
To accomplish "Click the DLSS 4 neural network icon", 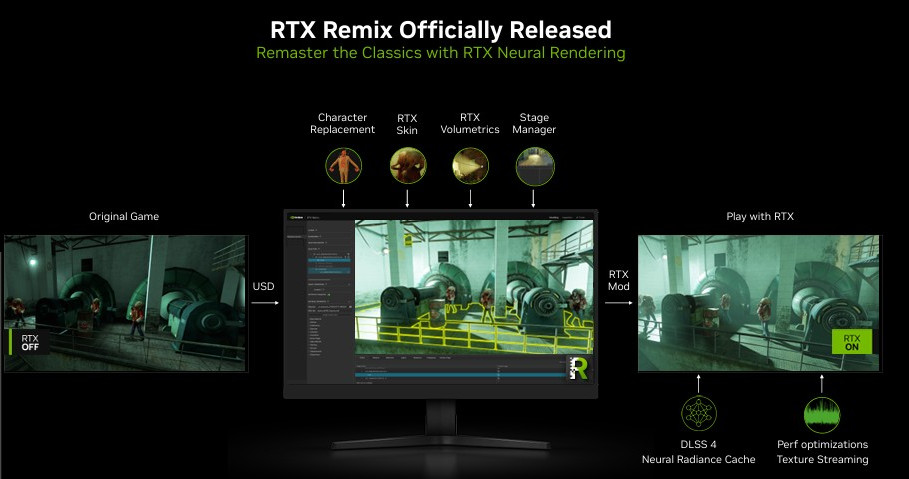I will (x=699, y=414).
